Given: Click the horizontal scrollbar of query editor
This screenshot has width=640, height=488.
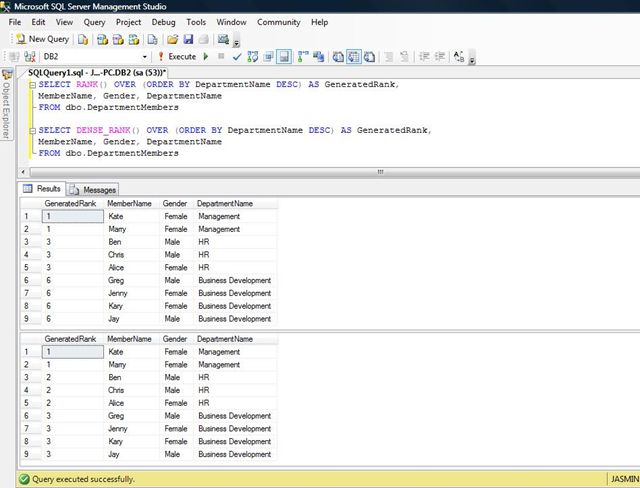Looking at the screenshot, I should 380,172.
